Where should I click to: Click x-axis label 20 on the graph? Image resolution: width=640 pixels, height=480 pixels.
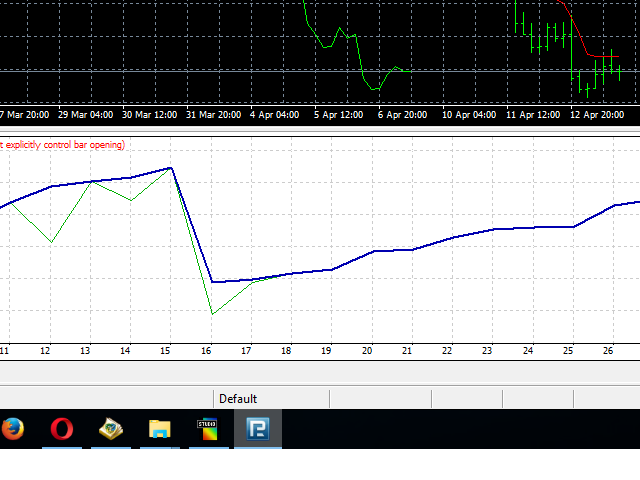[367, 351]
